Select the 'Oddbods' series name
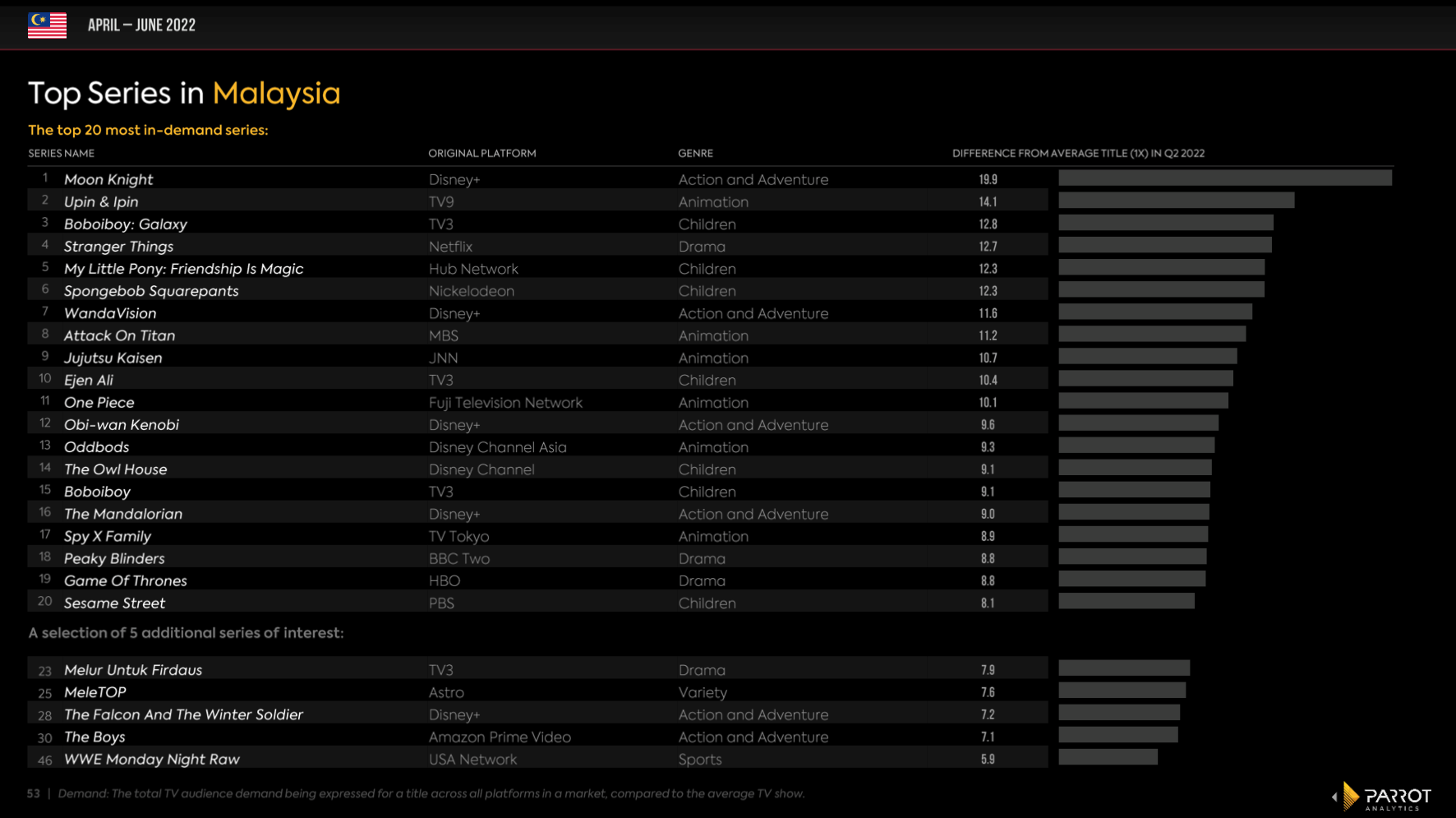Screen dimensions: 1456x818 coord(97,447)
